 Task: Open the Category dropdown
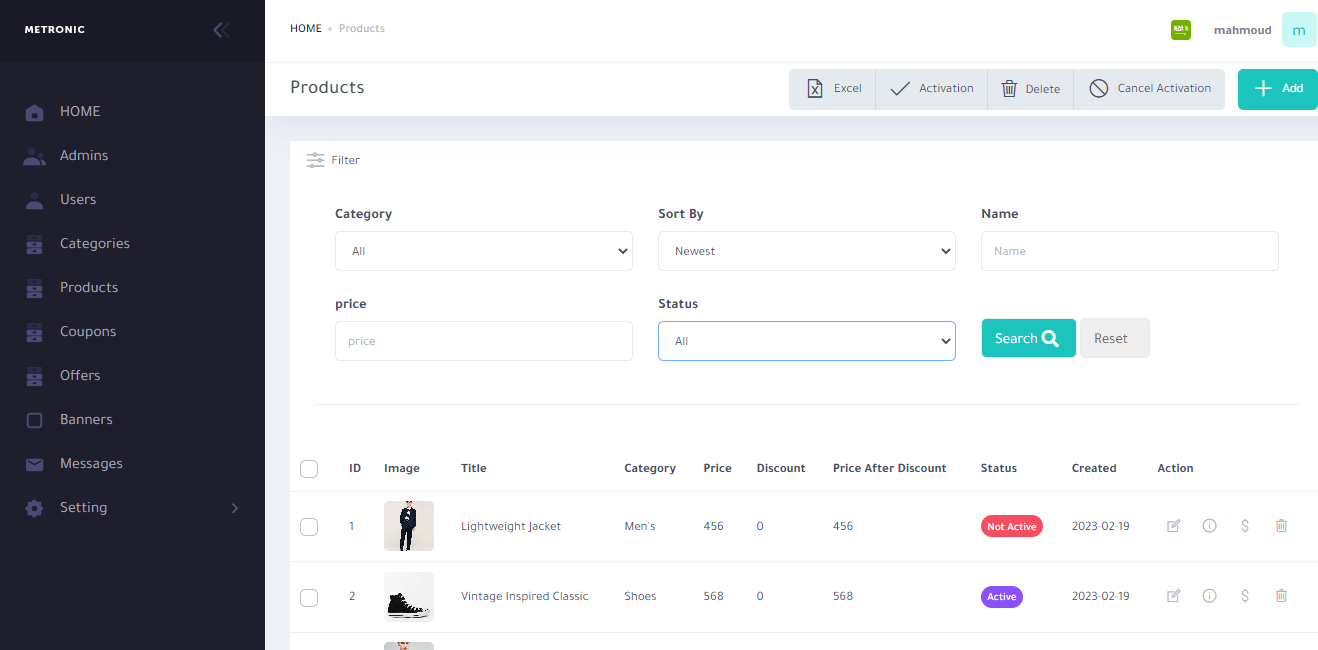pos(484,251)
